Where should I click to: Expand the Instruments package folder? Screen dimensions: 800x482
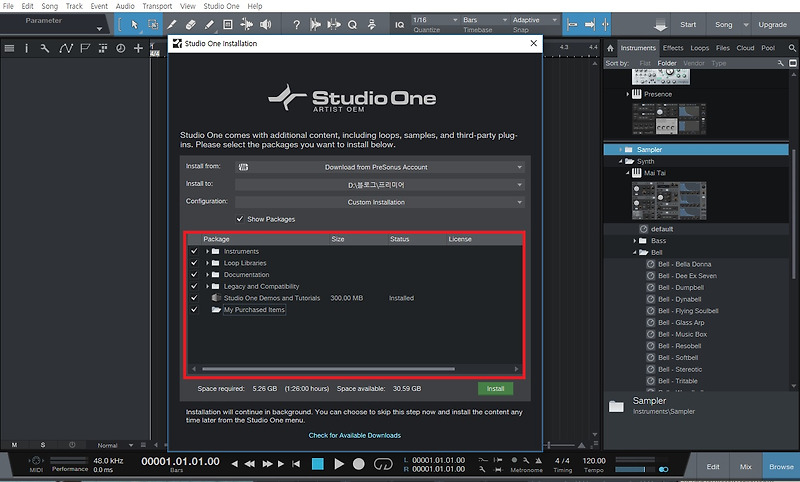point(207,251)
